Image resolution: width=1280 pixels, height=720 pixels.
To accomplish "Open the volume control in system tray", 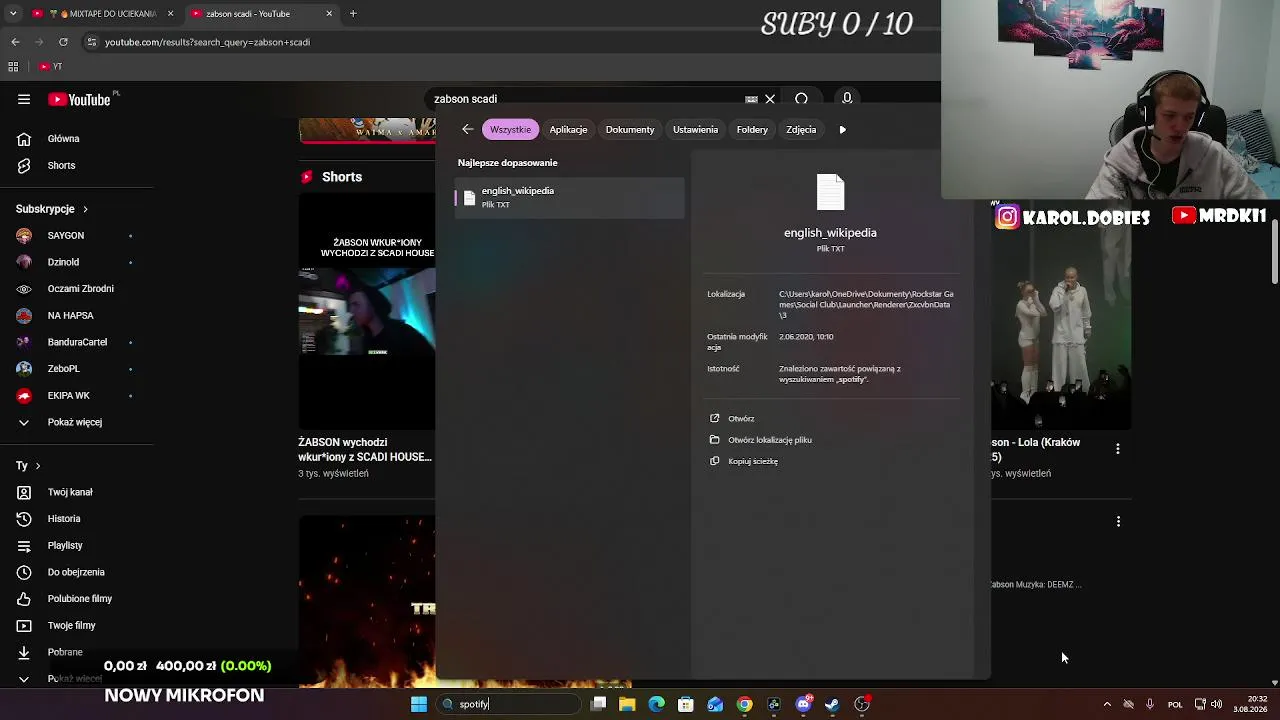I will click(x=1216, y=704).
